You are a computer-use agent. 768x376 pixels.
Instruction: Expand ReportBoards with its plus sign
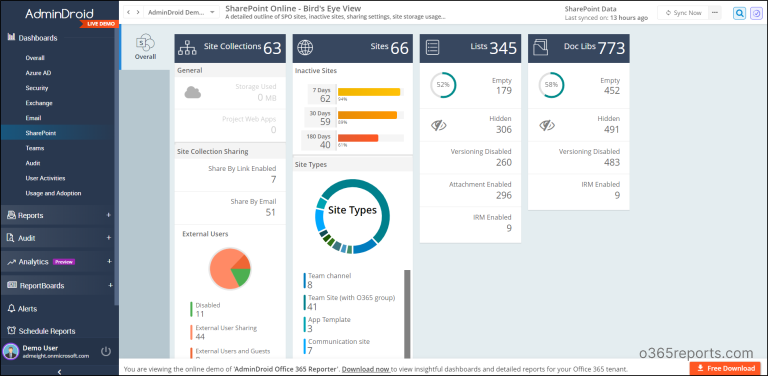[x=110, y=285]
